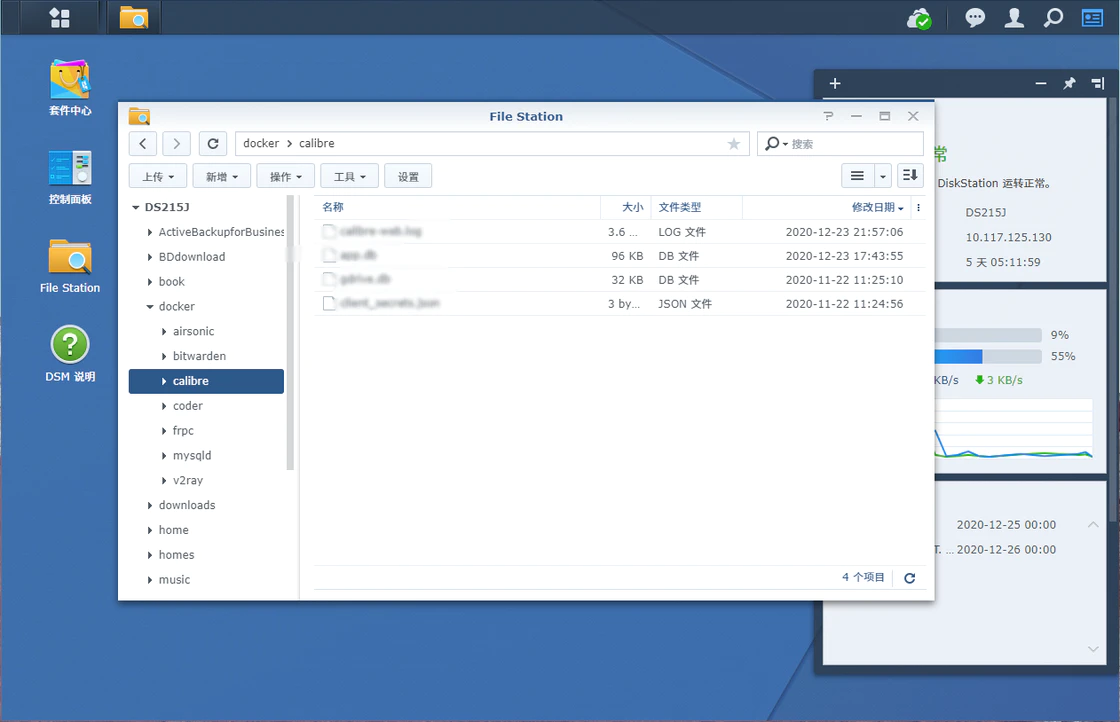Screen dimensions: 1120x722
Task: Pin the widget panel
Action: point(1069,84)
